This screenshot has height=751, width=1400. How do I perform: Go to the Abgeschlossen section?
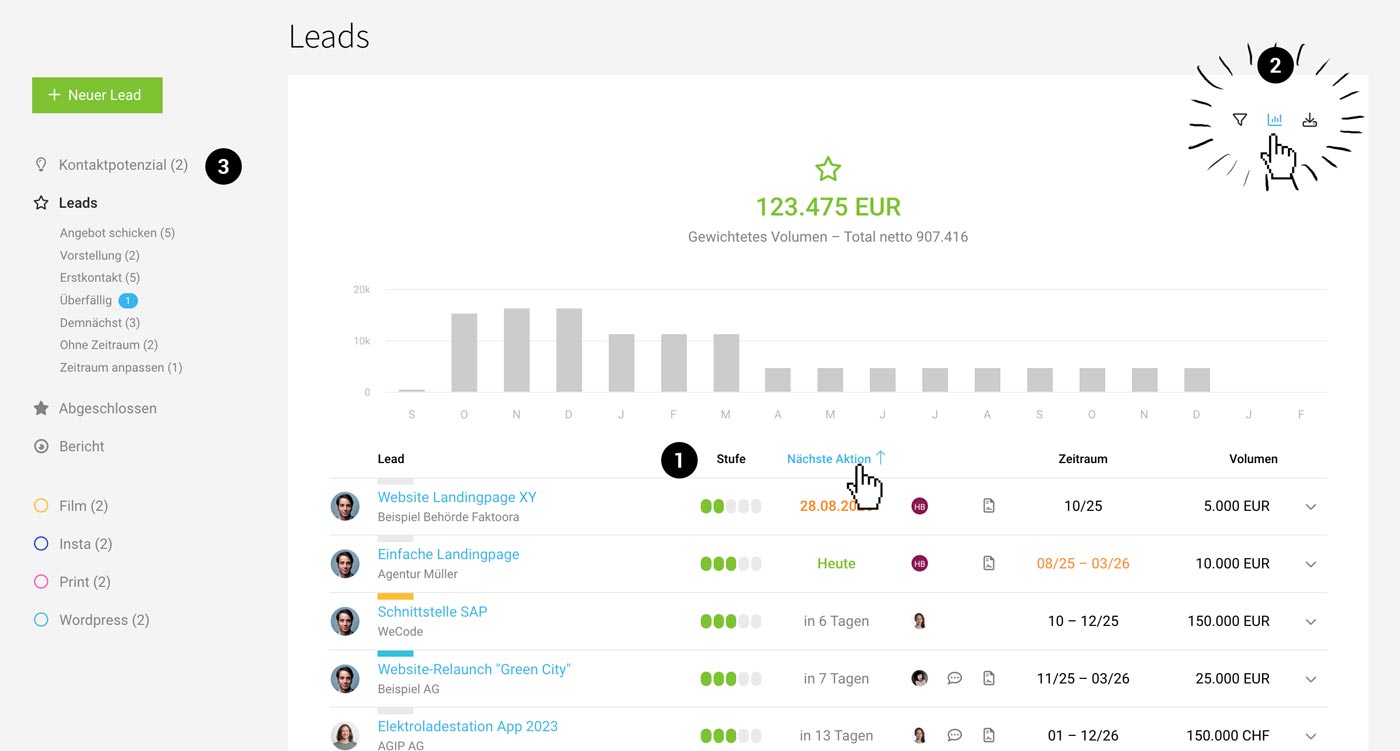(107, 408)
